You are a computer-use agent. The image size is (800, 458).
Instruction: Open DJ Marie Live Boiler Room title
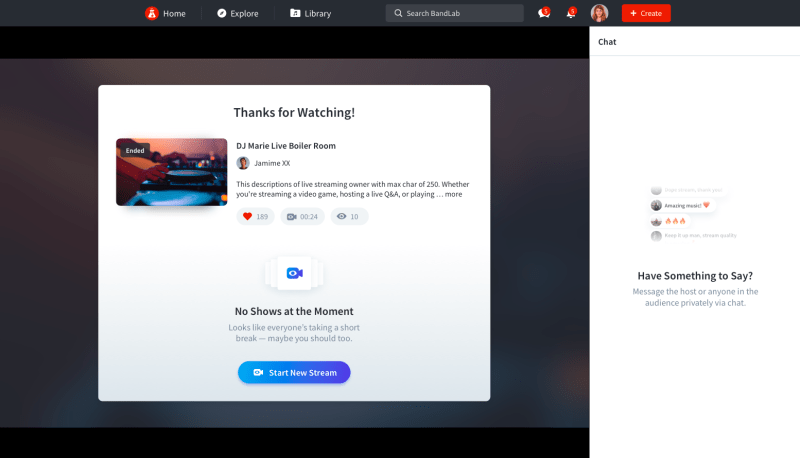pyautogui.click(x=286, y=146)
